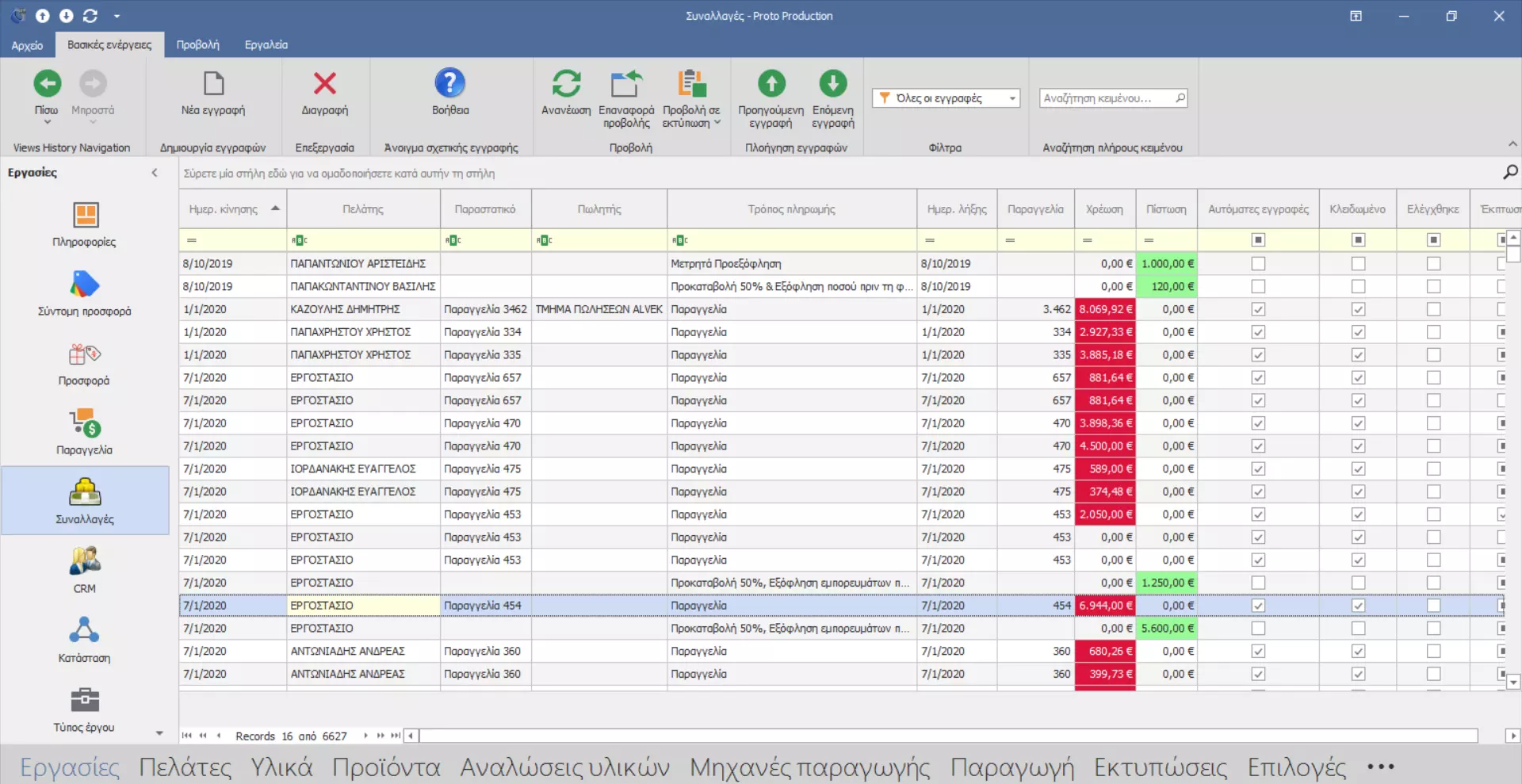Click Προηγούμενη εγγραφή up arrow icon
Image resolution: width=1522 pixels, height=784 pixels.
tap(771, 84)
